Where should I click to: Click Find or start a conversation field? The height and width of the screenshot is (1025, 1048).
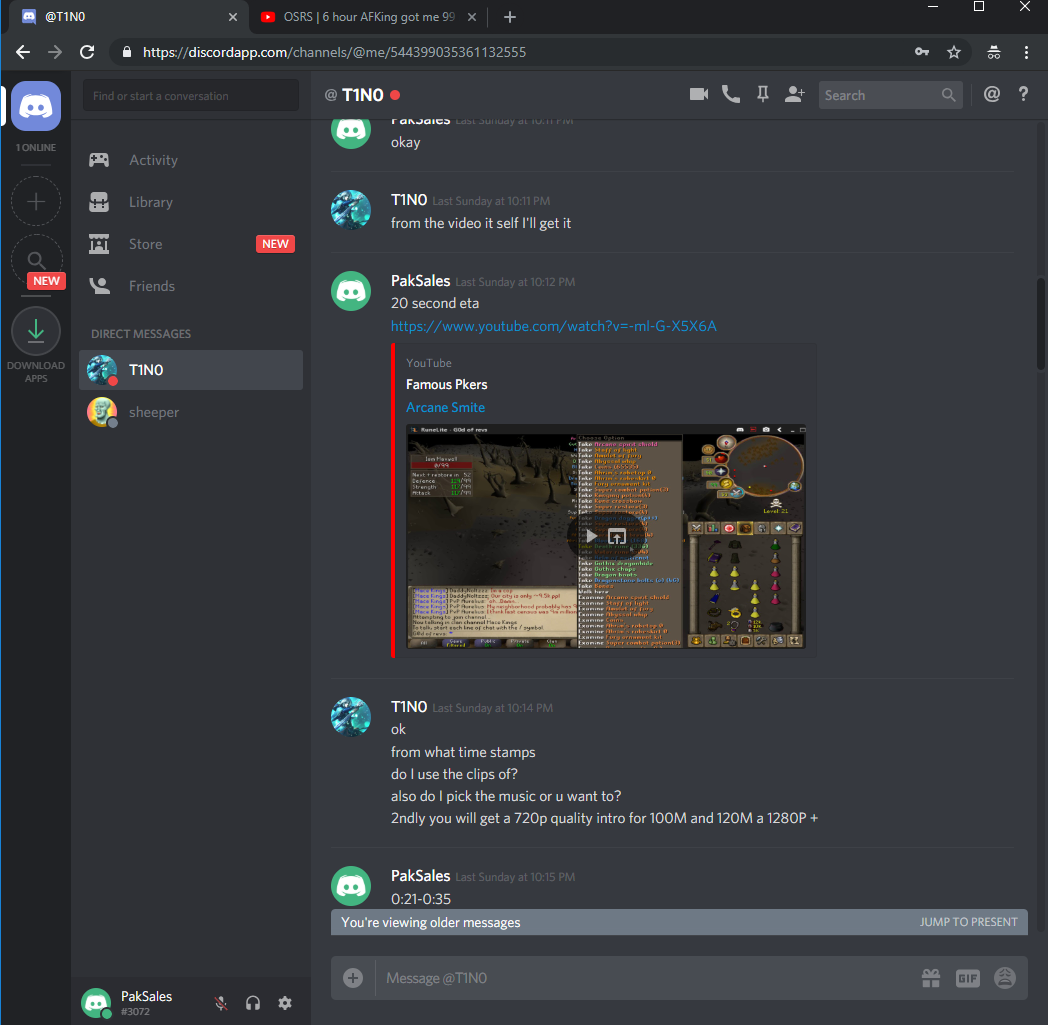(190, 96)
